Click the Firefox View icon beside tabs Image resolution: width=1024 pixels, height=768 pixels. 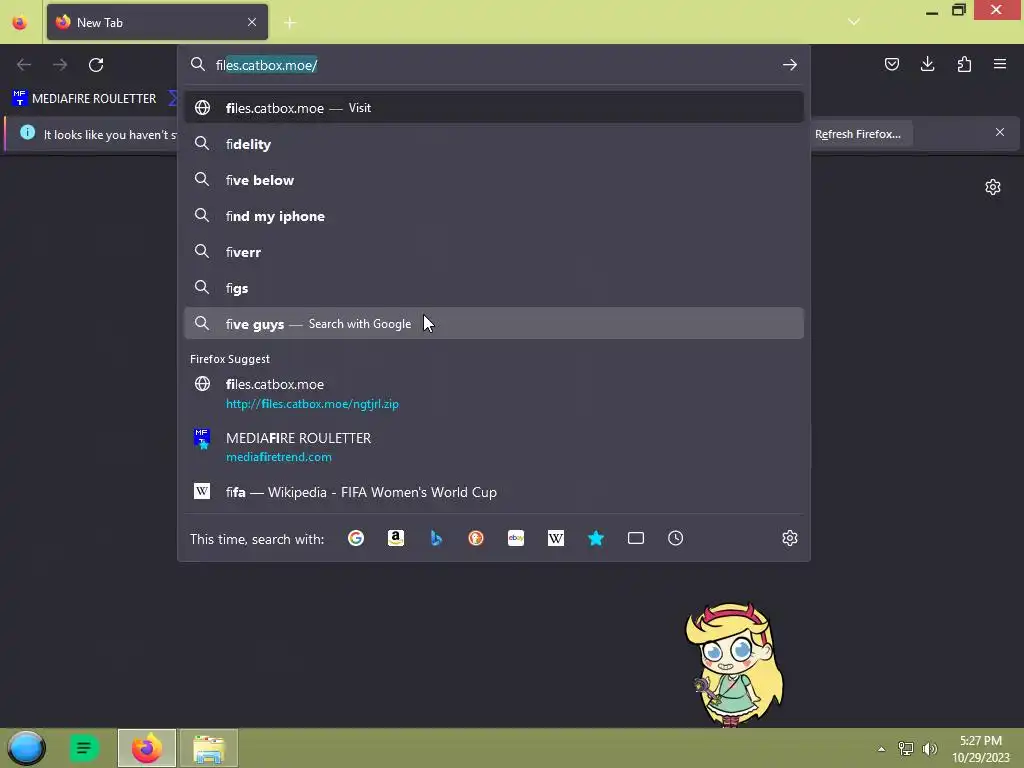point(20,23)
